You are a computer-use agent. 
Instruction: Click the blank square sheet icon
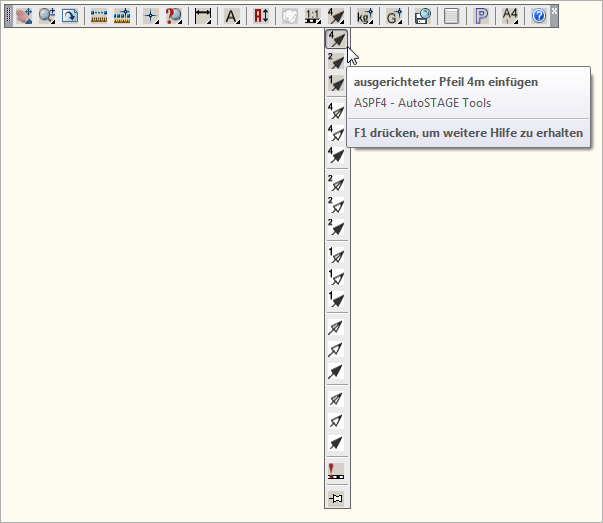[x=451, y=16]
